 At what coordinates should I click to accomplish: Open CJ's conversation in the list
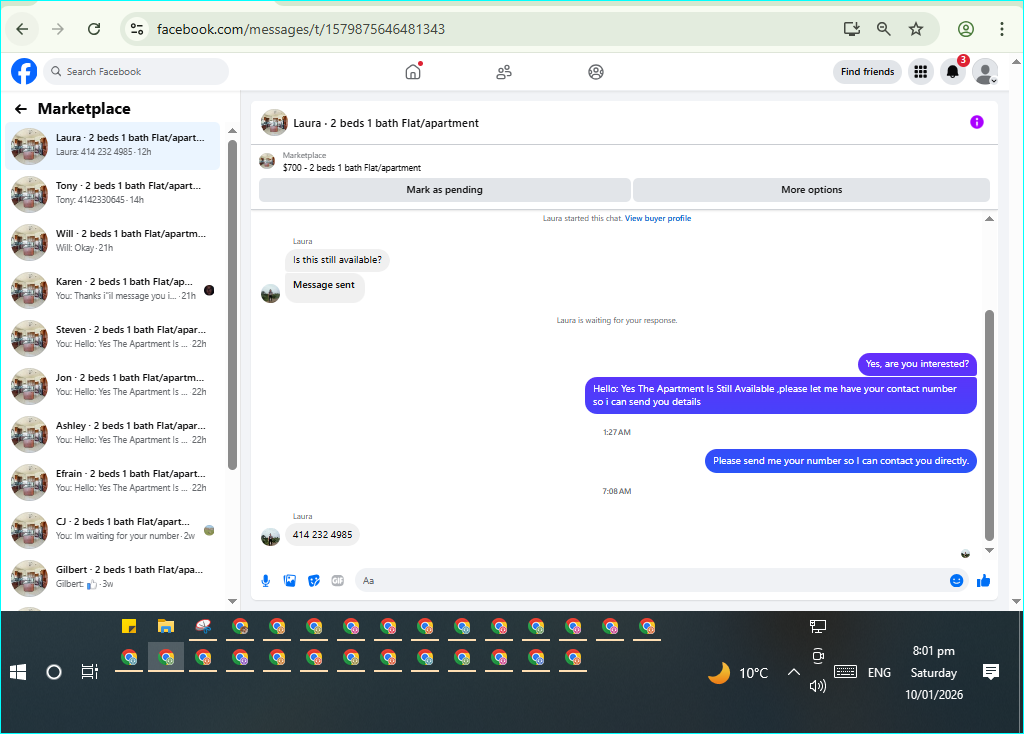coord(112,530)
